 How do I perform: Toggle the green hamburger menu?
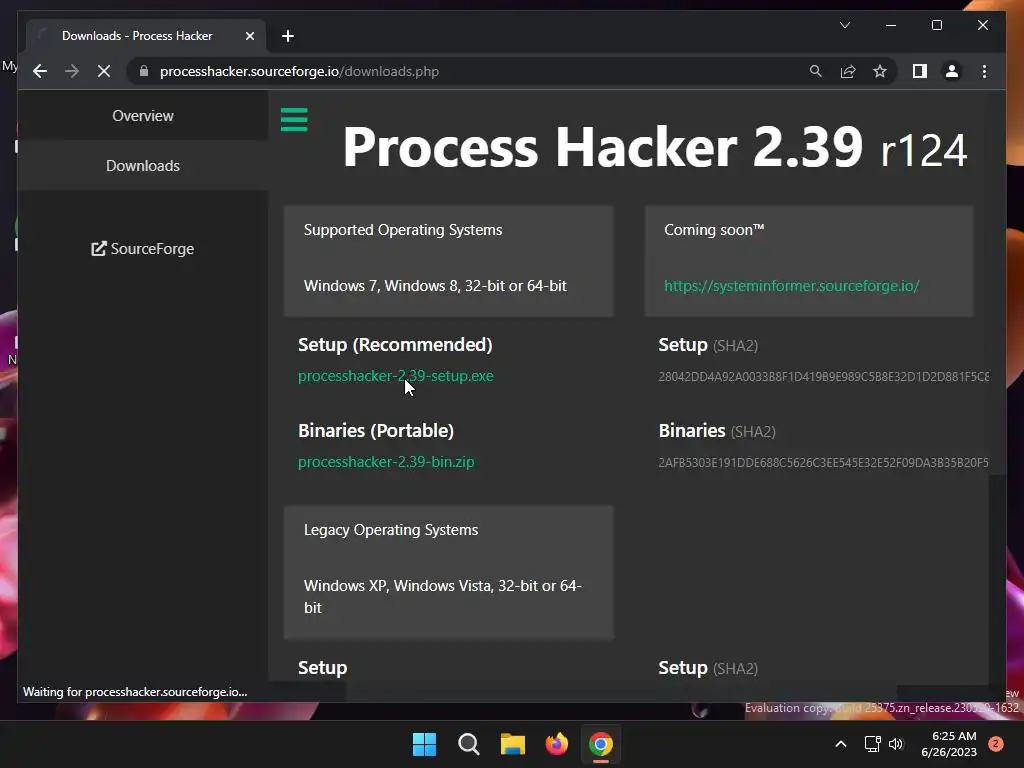coord(294,120)
